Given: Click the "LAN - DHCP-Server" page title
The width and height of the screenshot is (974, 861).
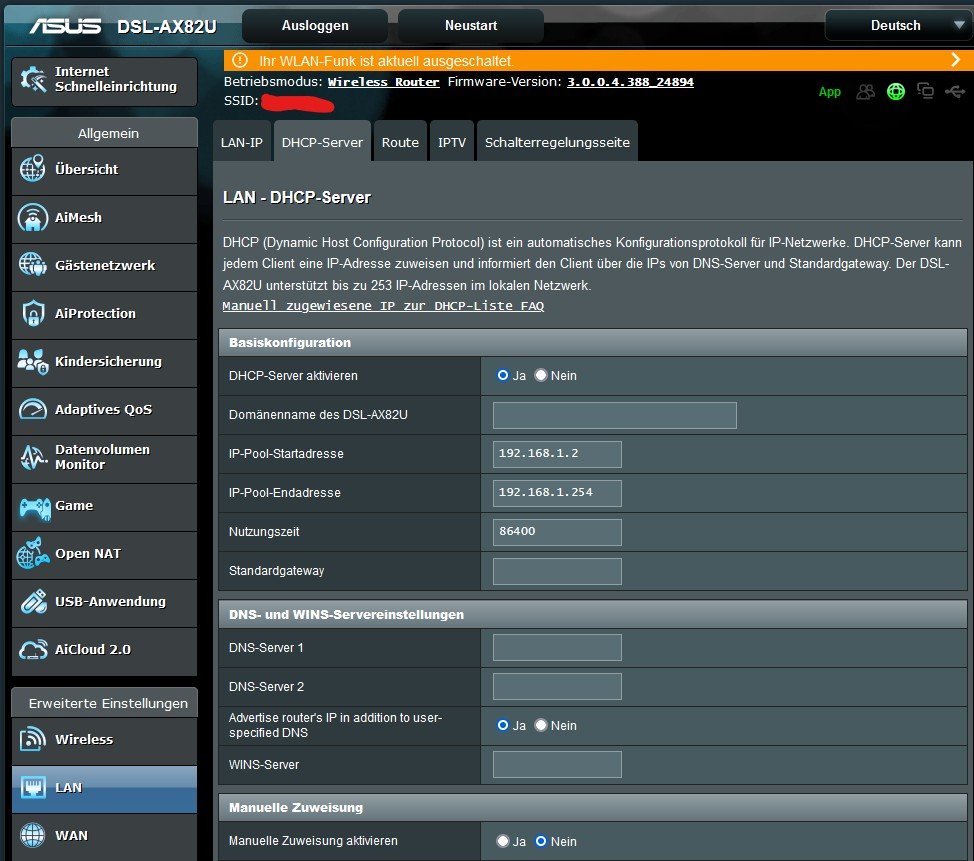Looking at the screenshot, I should pos(296,198).
